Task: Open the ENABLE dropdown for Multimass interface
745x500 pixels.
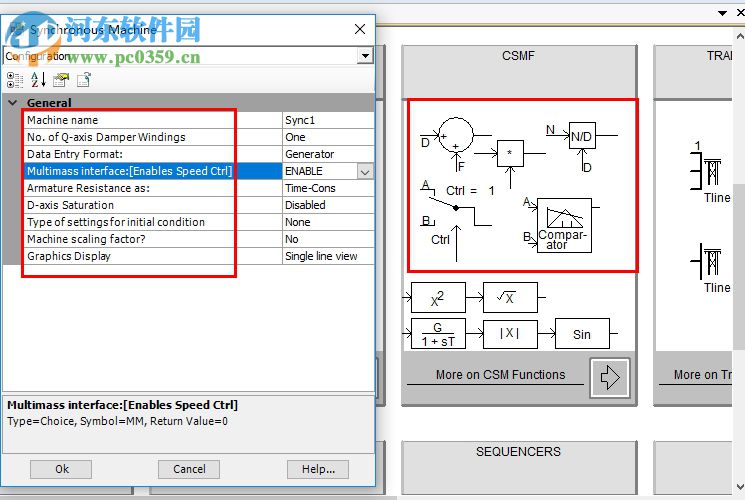Action: pos(365,172)
